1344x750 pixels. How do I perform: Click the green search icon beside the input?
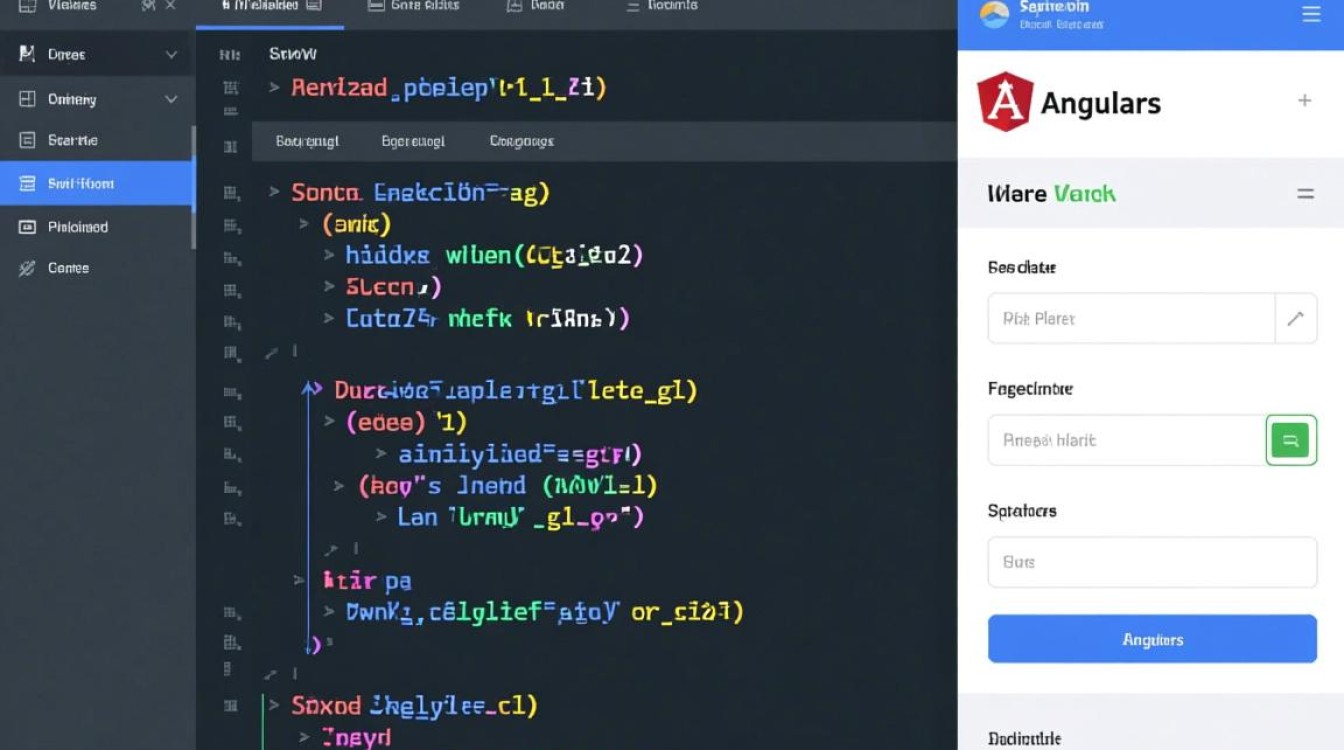click(1291, 440)
